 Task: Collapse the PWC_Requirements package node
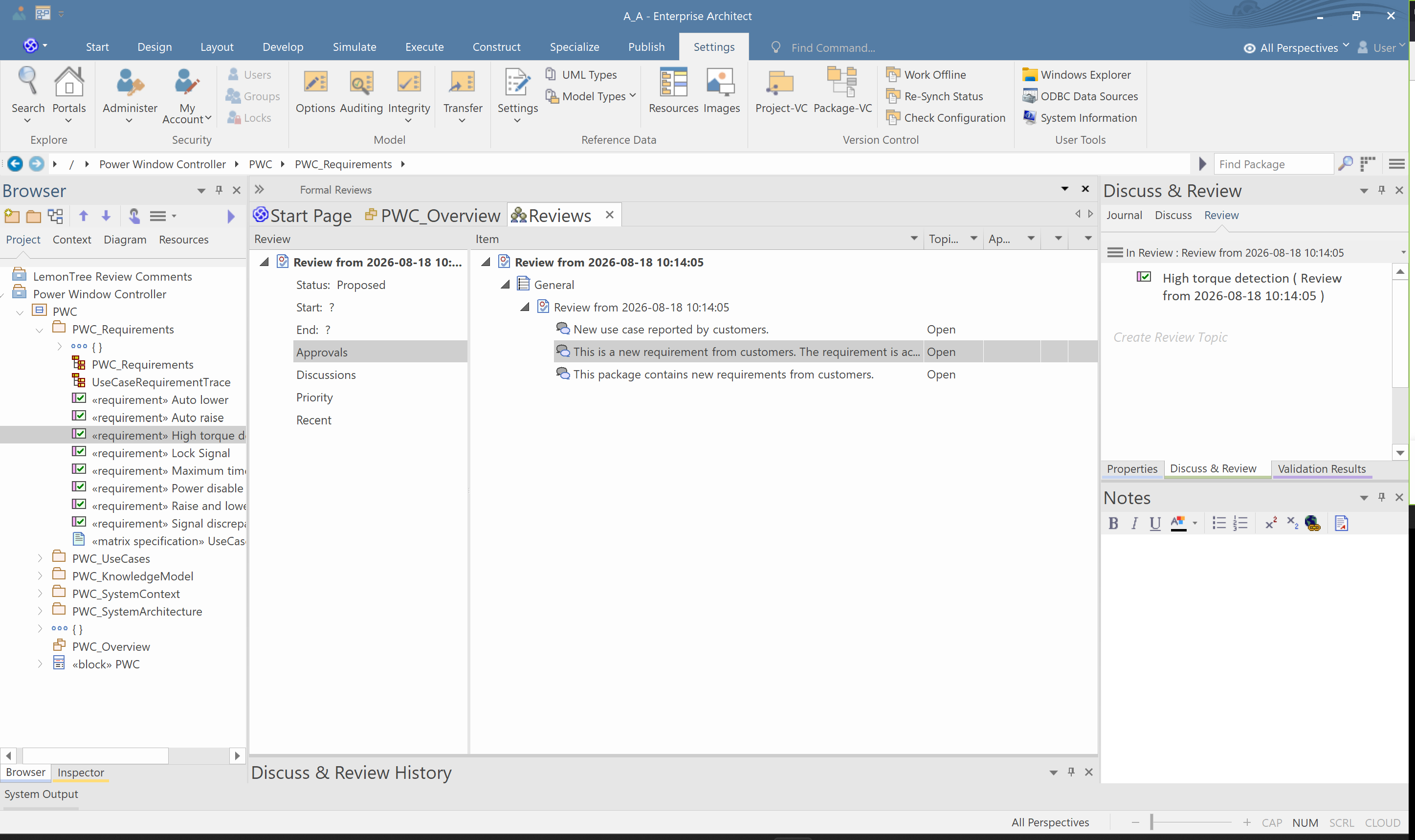point(39,330)
